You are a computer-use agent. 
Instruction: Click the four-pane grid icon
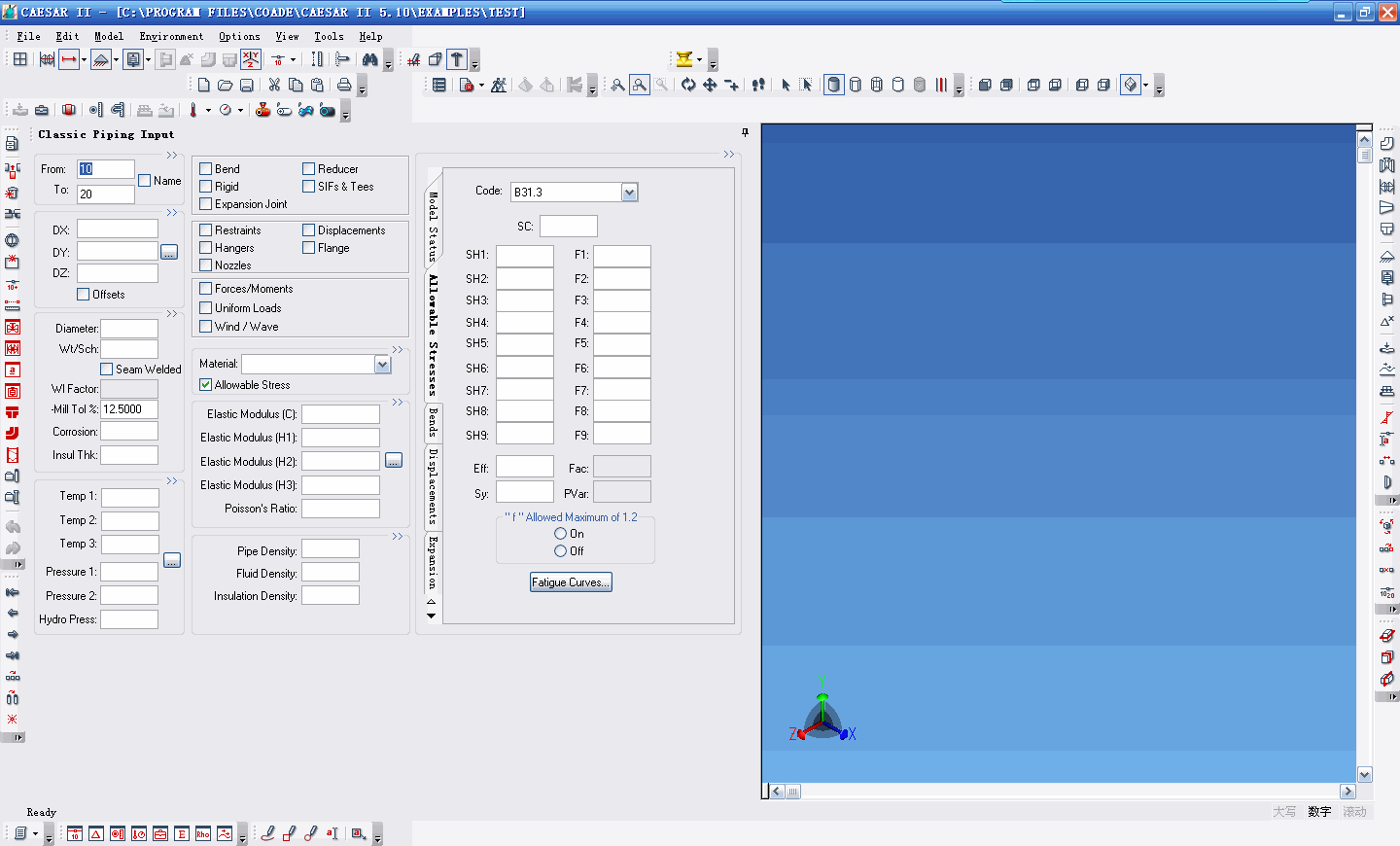[x=19, y=59]
